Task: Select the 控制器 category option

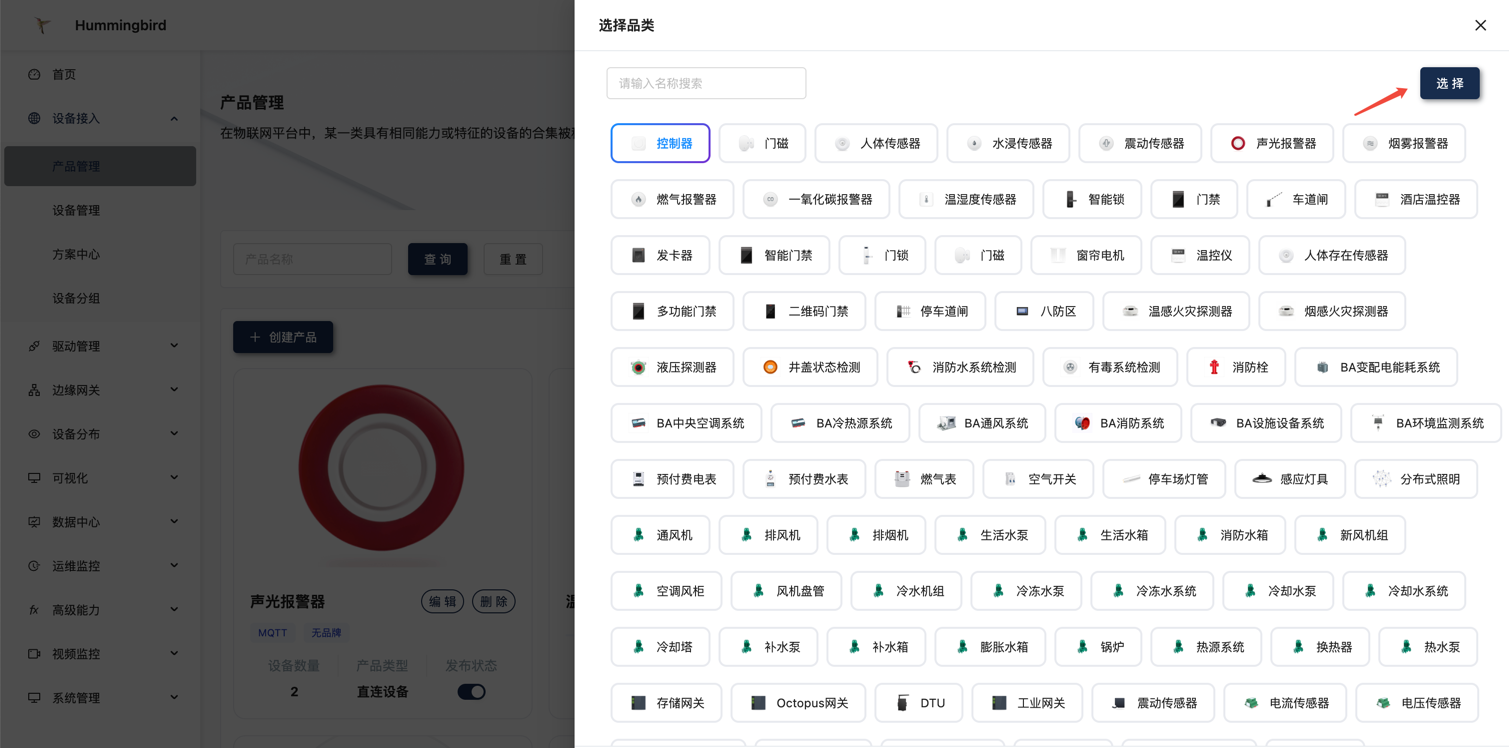Action: (x=660, y=144)
